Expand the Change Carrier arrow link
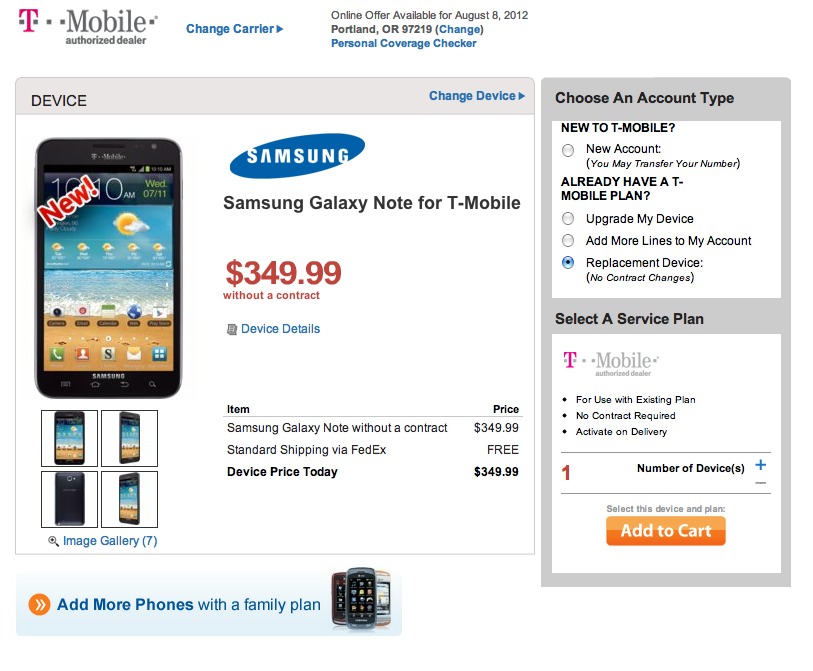Image resolution: width=813 pixels, height=671 pixels. coord(234,29)
